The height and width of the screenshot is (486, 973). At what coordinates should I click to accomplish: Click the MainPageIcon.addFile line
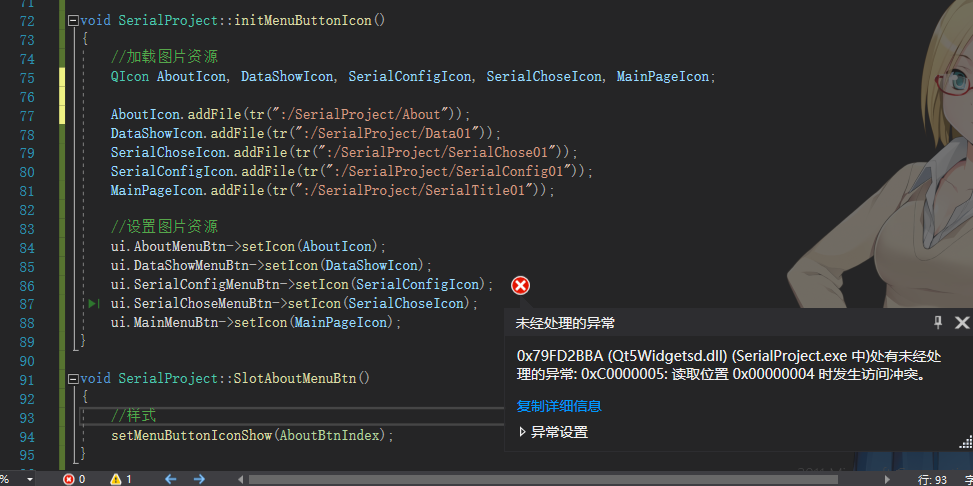pyautogui.click(x=333, y=190)
